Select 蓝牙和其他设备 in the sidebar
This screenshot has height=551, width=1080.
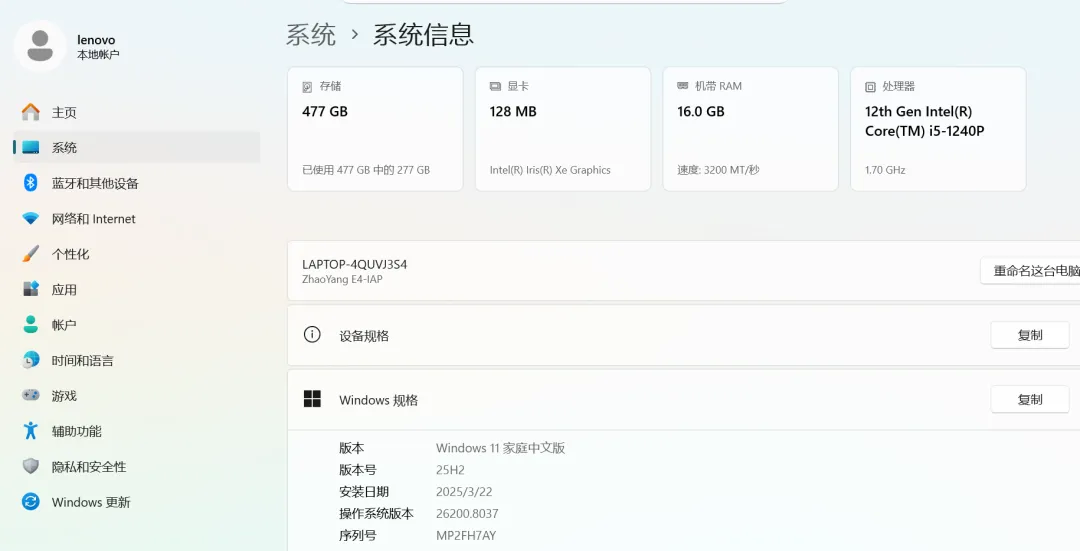[x=136, y=183]
